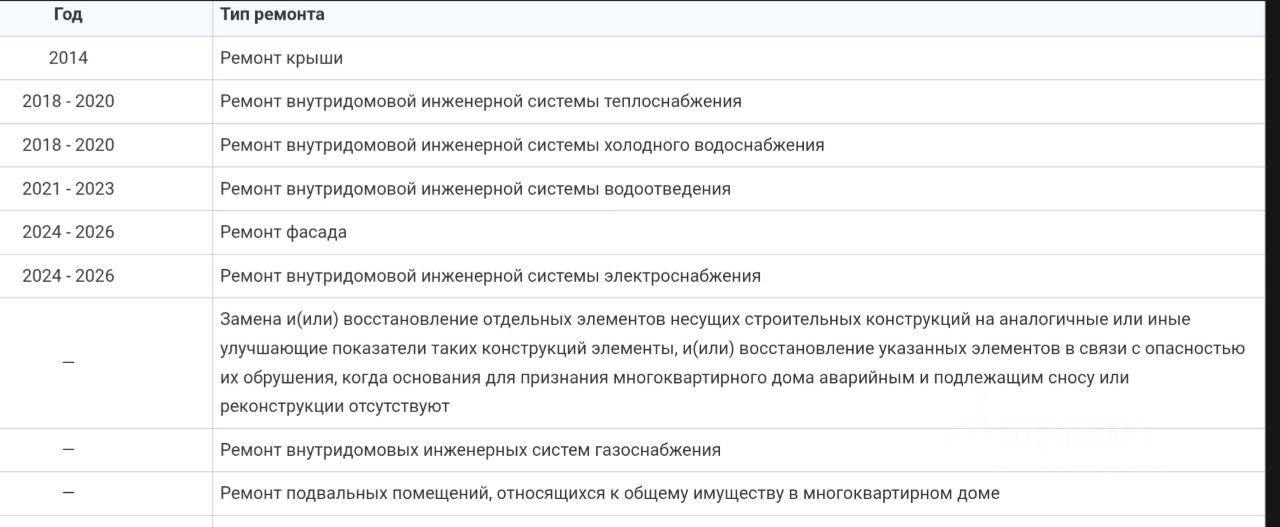Click the теплоснабжения system repair entry

pyautogui.click(x=480, y=101)
